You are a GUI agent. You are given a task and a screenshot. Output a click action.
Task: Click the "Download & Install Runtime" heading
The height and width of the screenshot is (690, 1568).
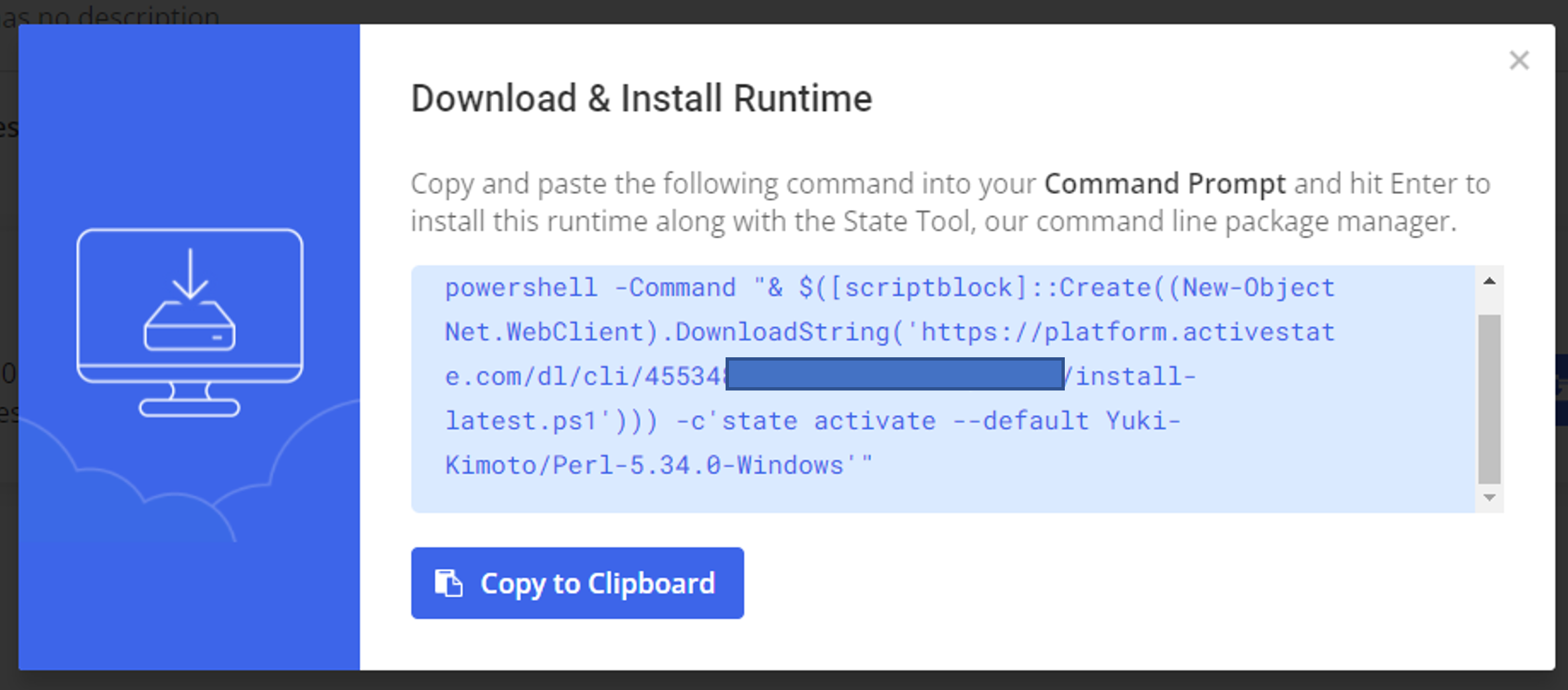click(641, 99)
